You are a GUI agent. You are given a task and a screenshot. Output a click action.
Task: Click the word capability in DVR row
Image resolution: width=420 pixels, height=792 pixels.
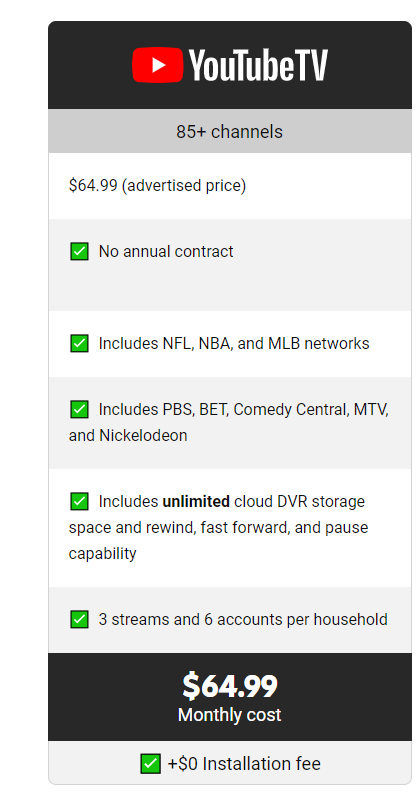(102, 554)
